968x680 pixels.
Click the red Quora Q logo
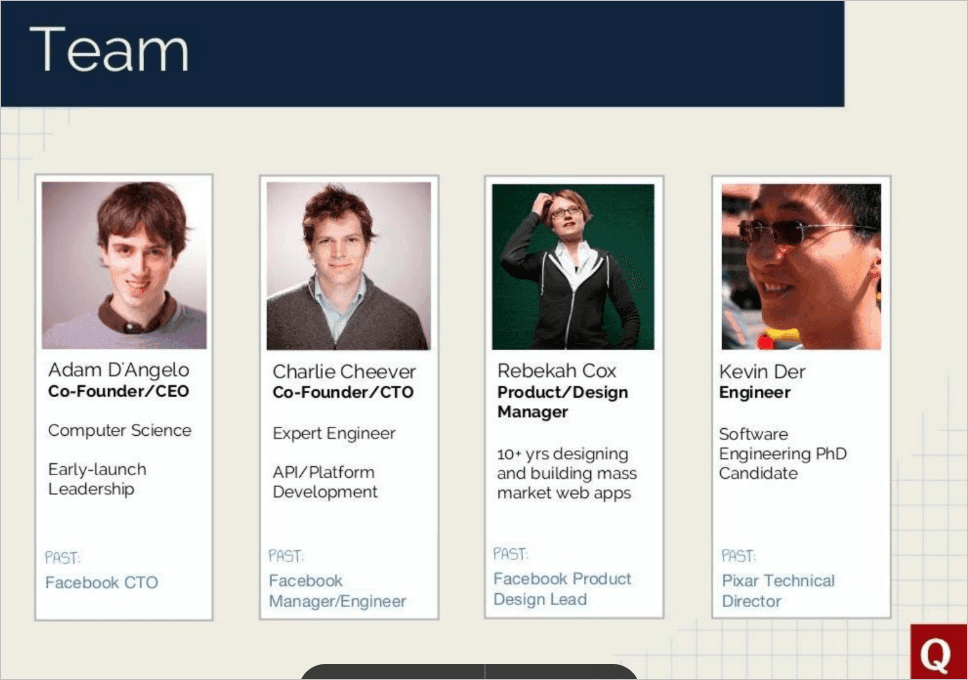coord(937,654)
